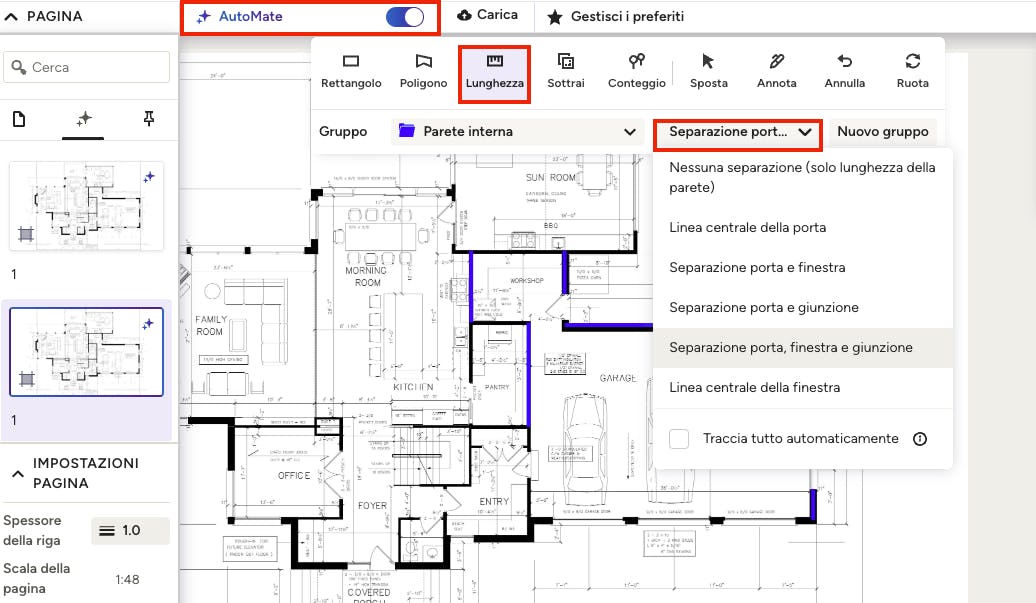This screenshot has width=1036, height=603.
Task: Check Traccia tutto automaticamente checkbox
Action: point(679,439)
